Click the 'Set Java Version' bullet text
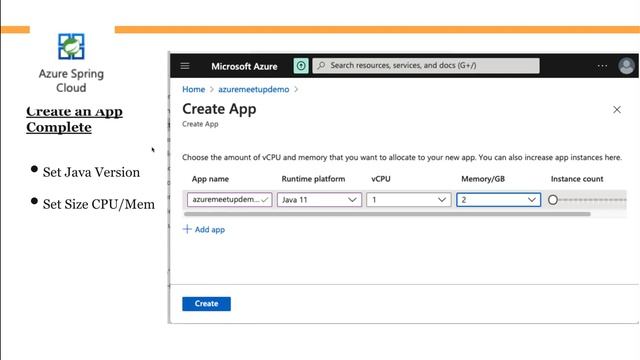 point(91,172)
